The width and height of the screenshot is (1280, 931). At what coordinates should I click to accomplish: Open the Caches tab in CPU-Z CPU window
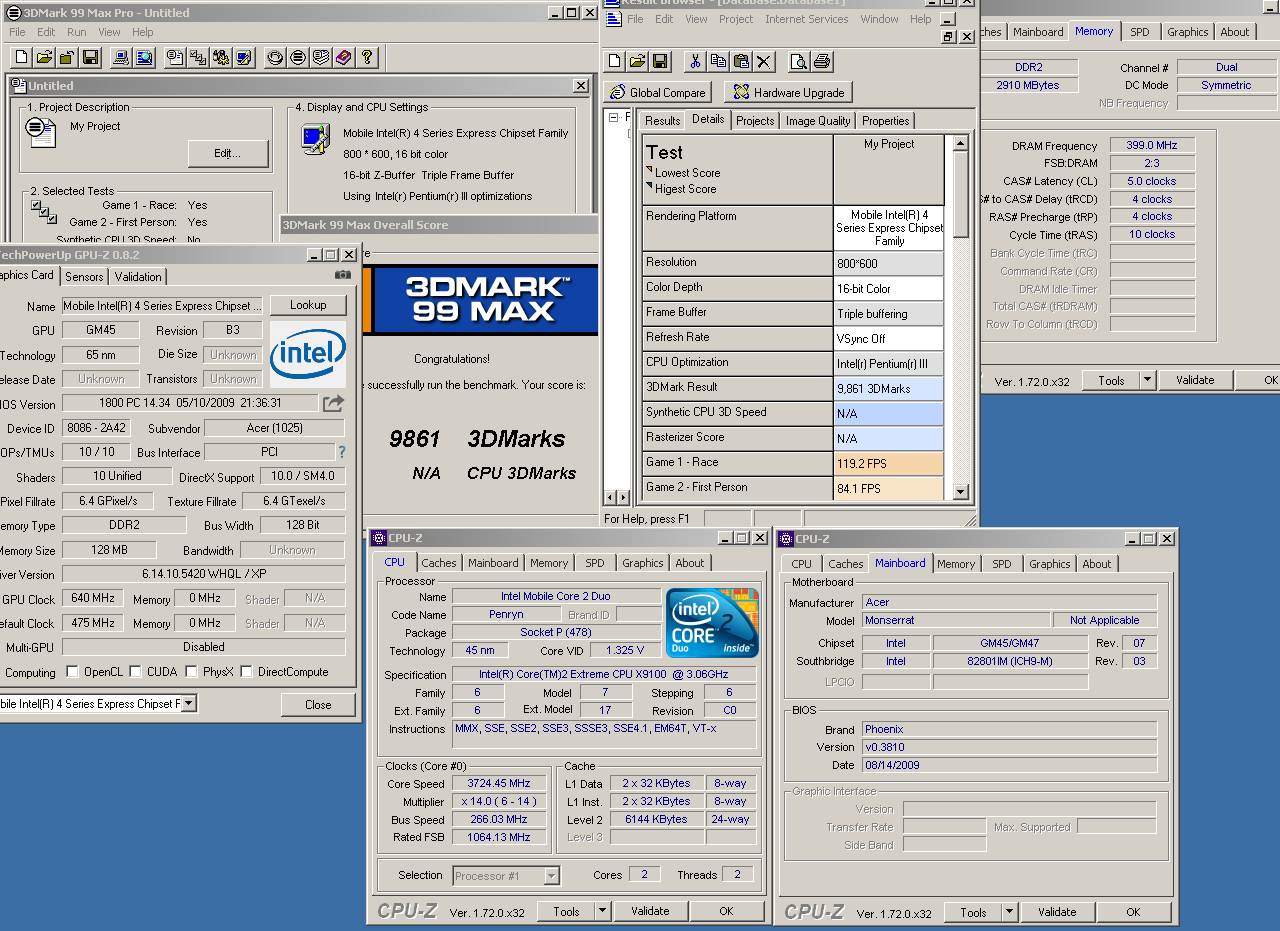coord(438,563)
